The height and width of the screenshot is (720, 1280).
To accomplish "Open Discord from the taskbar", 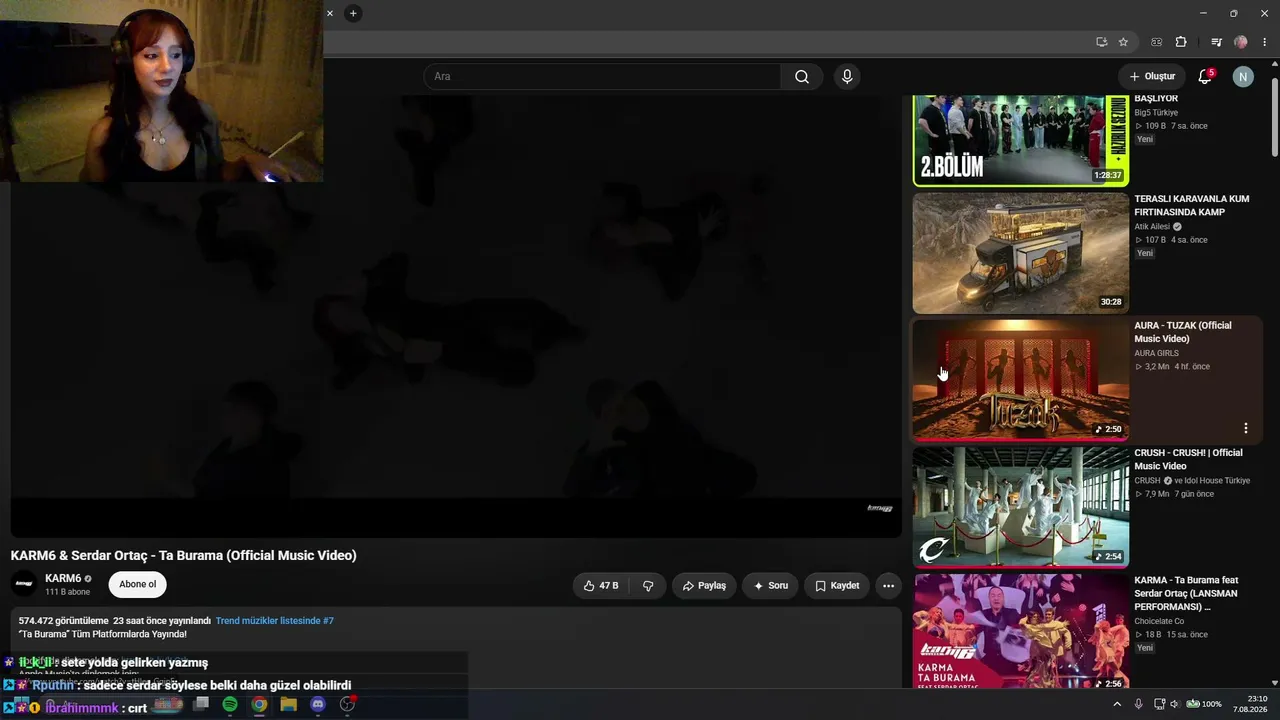I will [x=318, y=705].
